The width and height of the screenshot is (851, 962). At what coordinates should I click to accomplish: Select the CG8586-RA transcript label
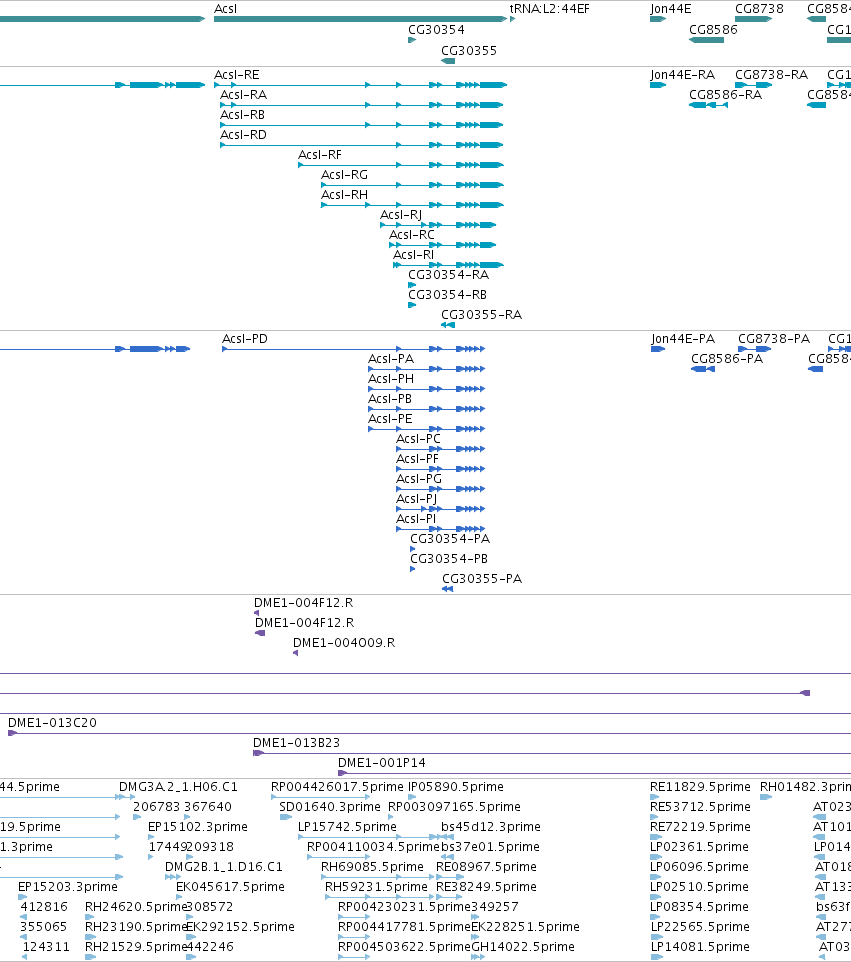(x=725, y=95)
